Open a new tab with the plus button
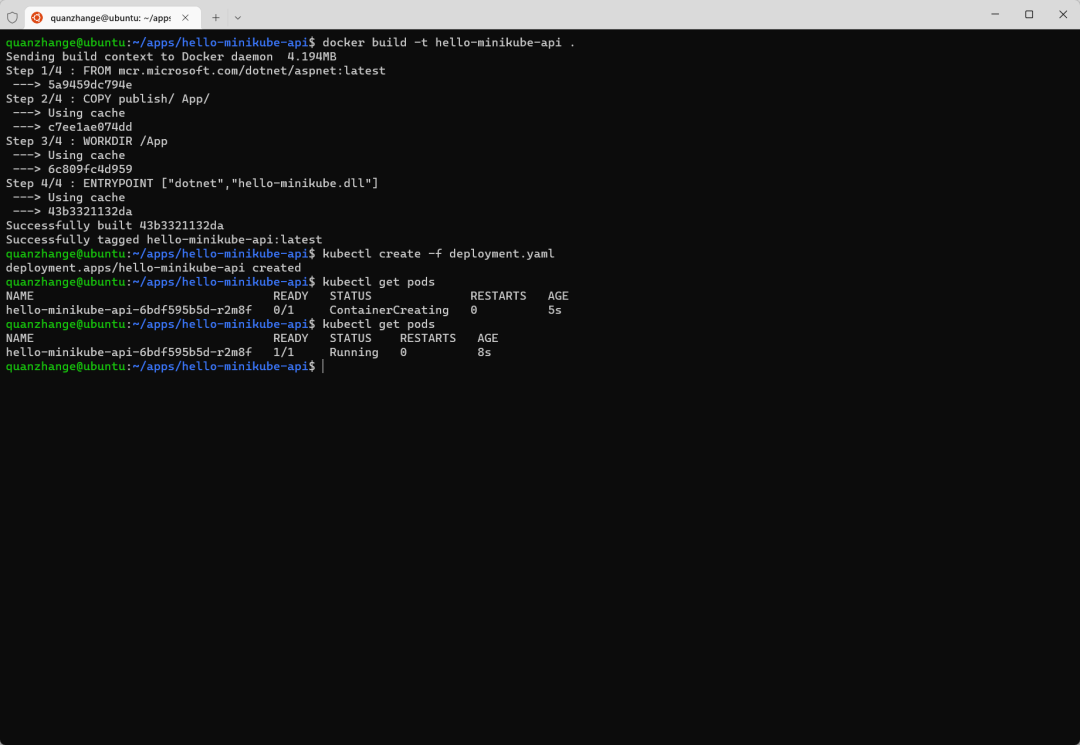1080x745 pixels. coord(216,17)
